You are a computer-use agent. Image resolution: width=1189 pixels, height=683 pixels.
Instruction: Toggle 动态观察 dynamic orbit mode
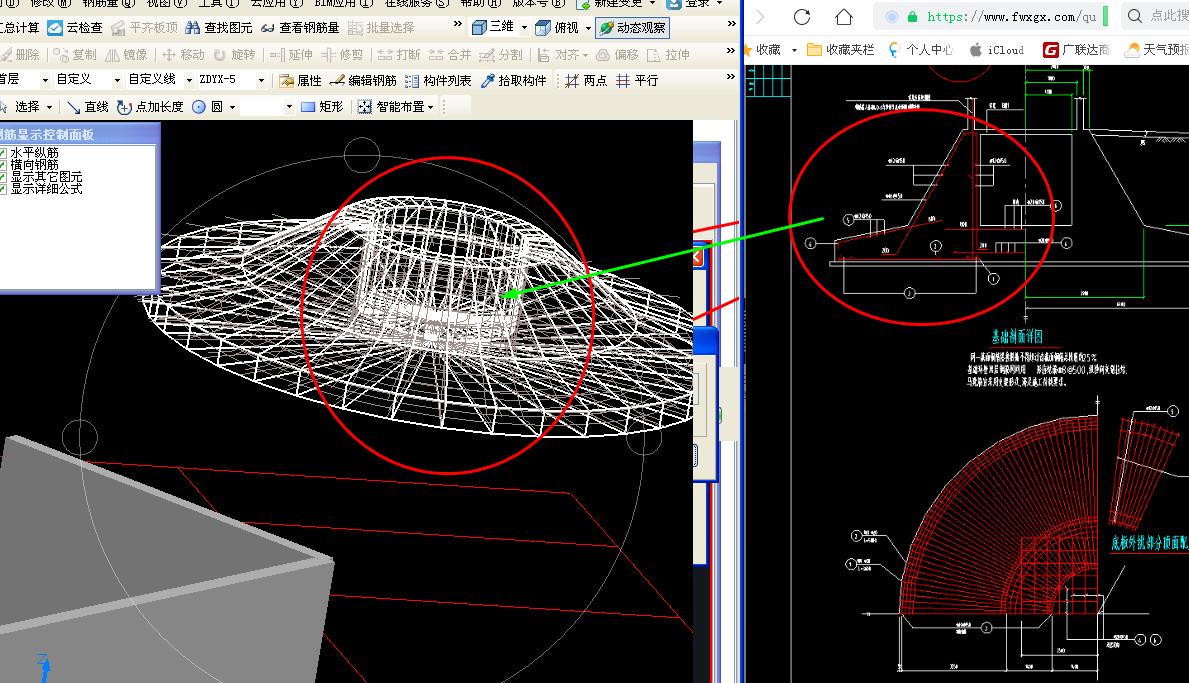[x=632, y=27]
